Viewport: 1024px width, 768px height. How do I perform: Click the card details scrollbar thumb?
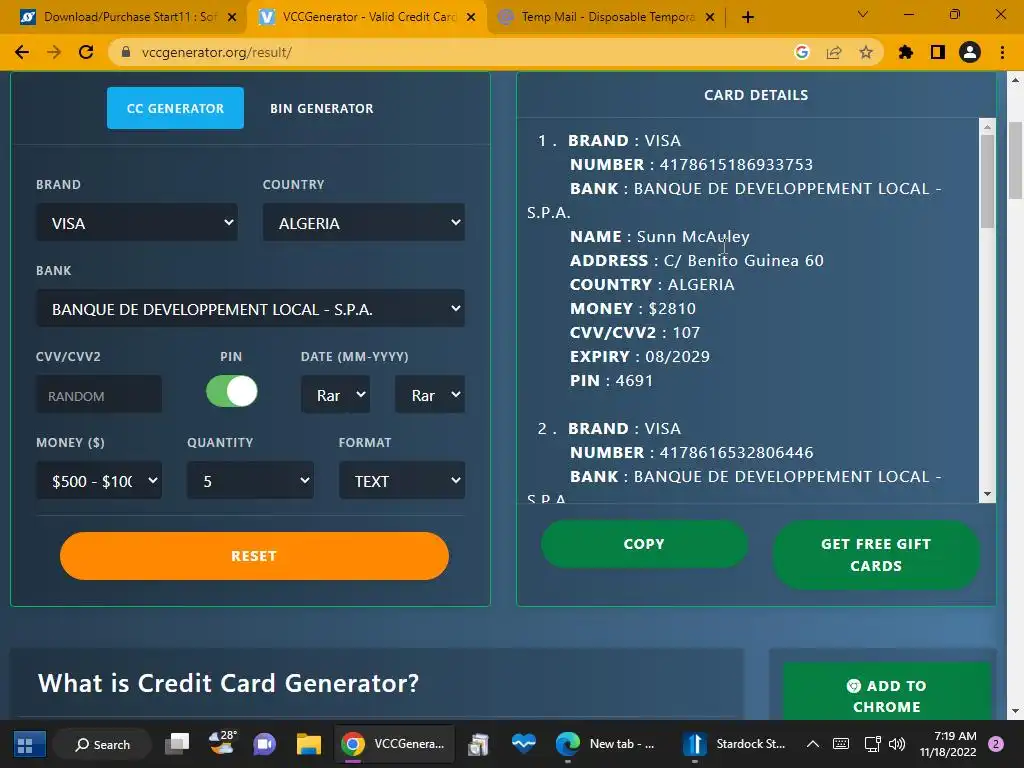coord(987,181)
